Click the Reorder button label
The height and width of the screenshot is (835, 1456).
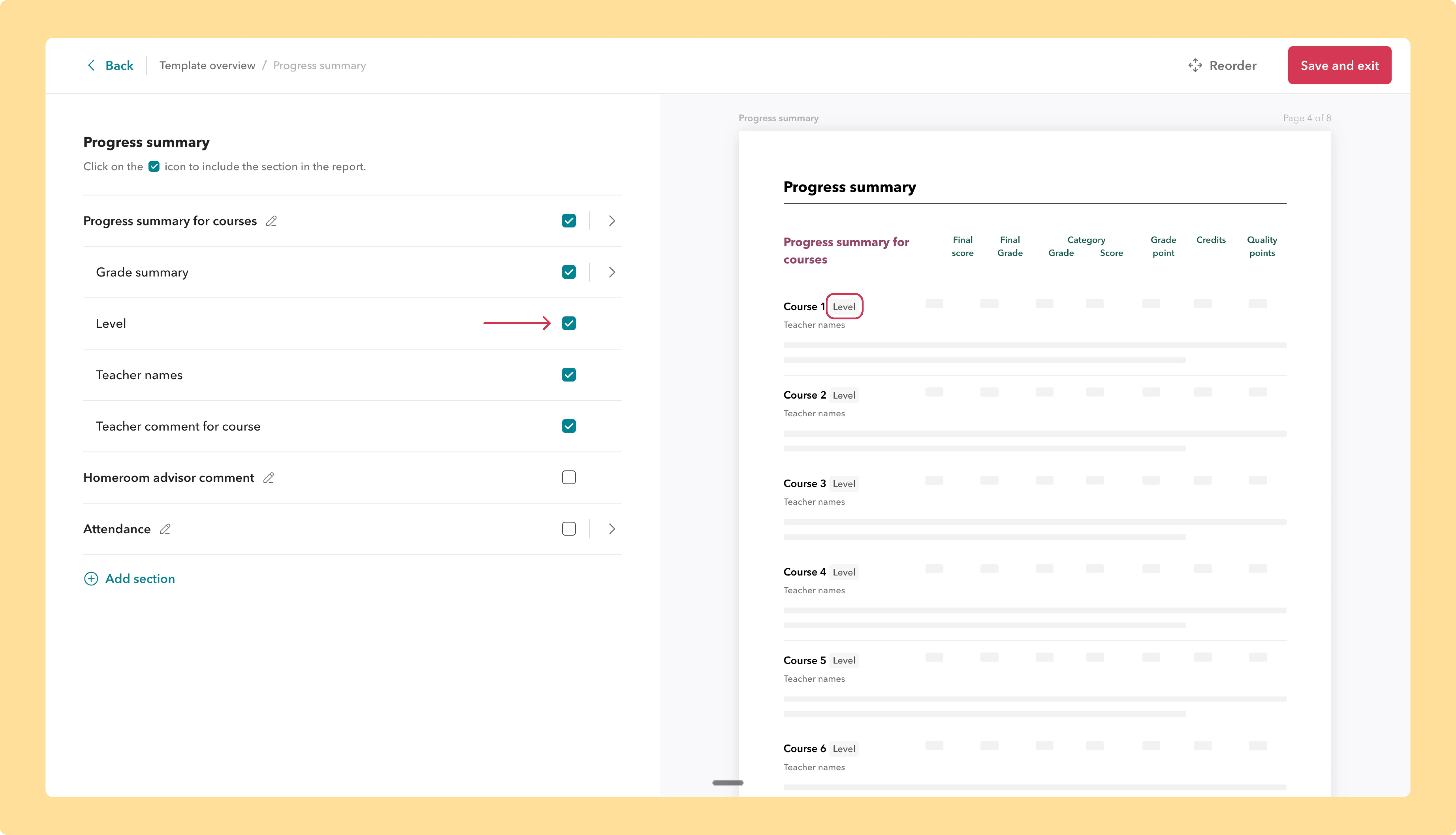tap(1233, 65)
